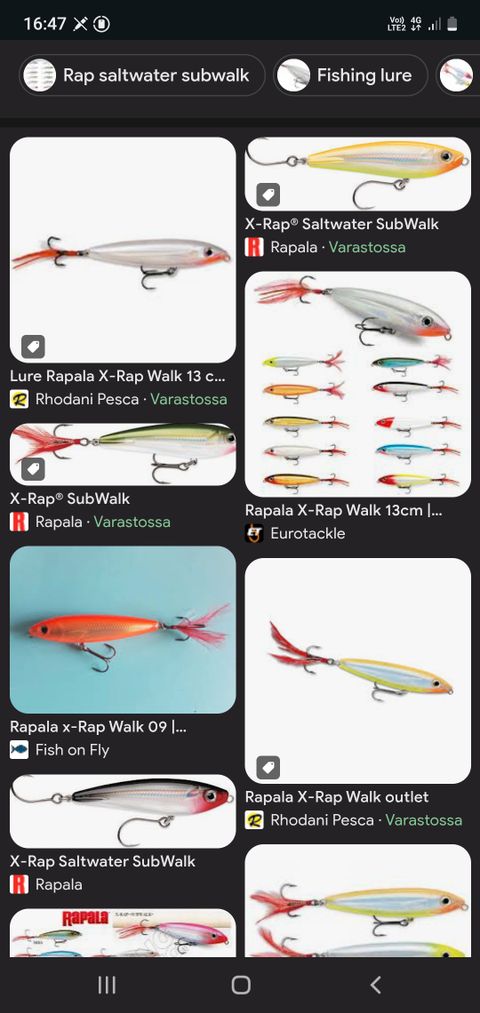Open the Rapala X-Rap Walk outlet link
The width and height of the screenshot is (480, 1013).
point(337,797)
